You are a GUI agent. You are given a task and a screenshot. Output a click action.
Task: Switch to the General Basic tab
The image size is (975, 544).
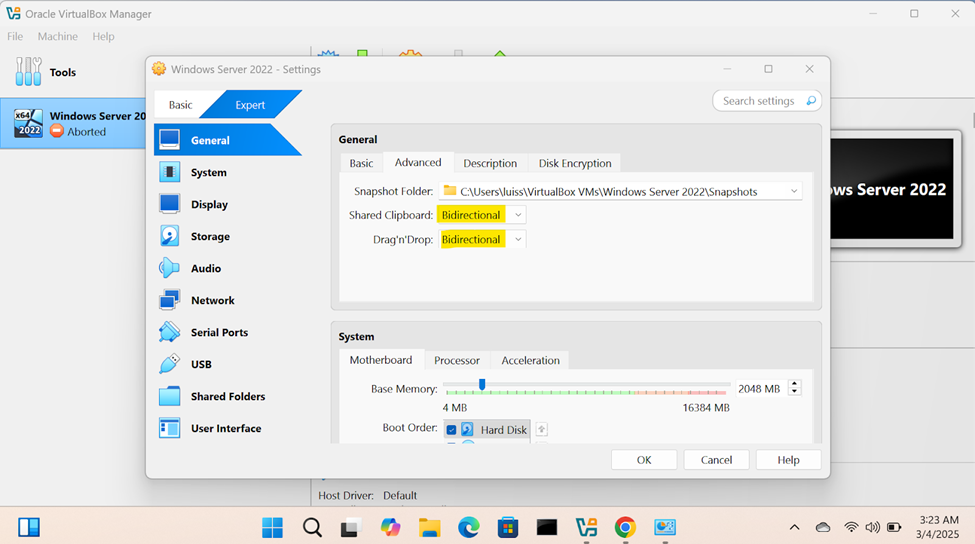pos(361,163)
